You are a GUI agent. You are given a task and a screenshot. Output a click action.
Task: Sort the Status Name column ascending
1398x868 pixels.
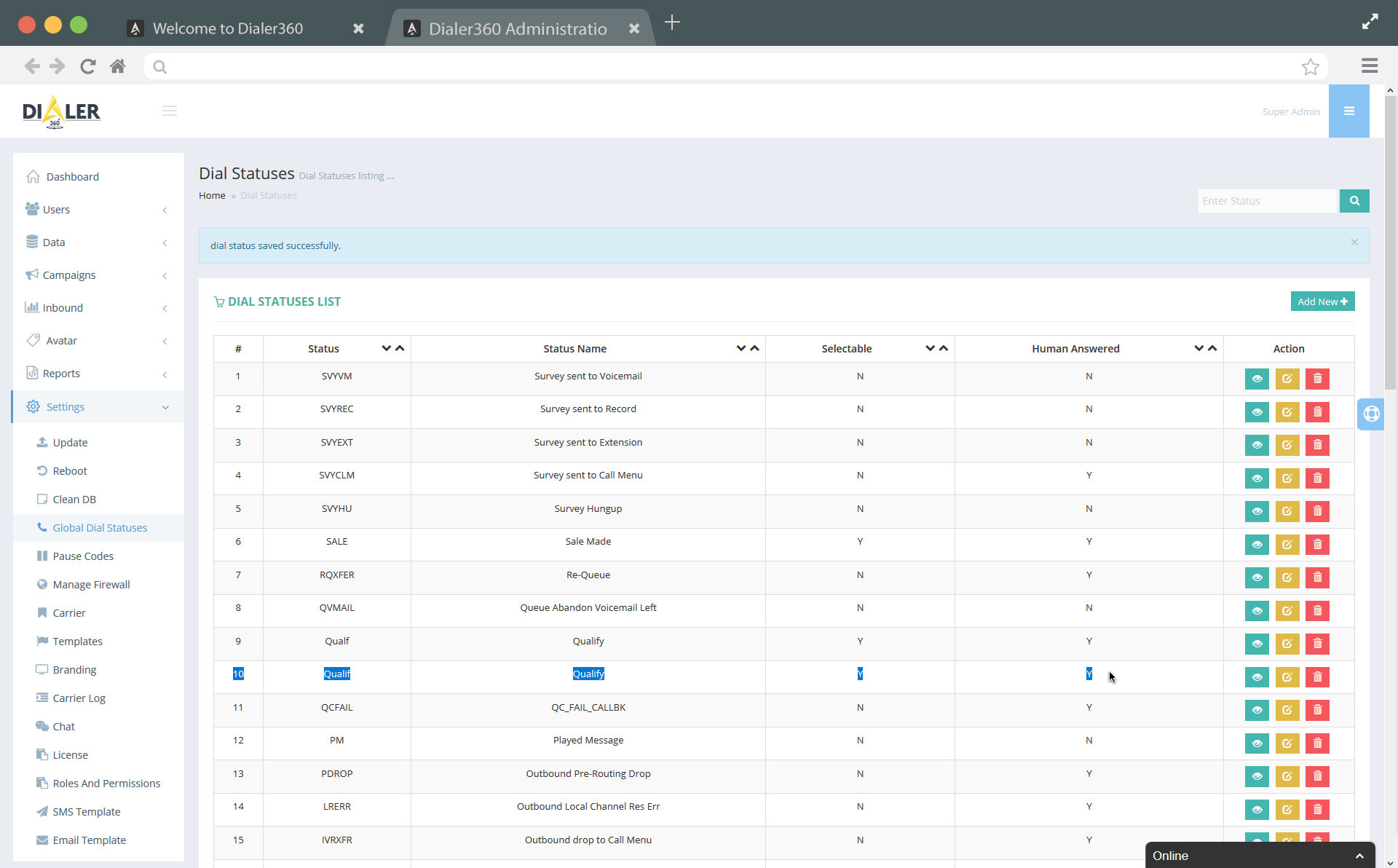click(755, 348)
